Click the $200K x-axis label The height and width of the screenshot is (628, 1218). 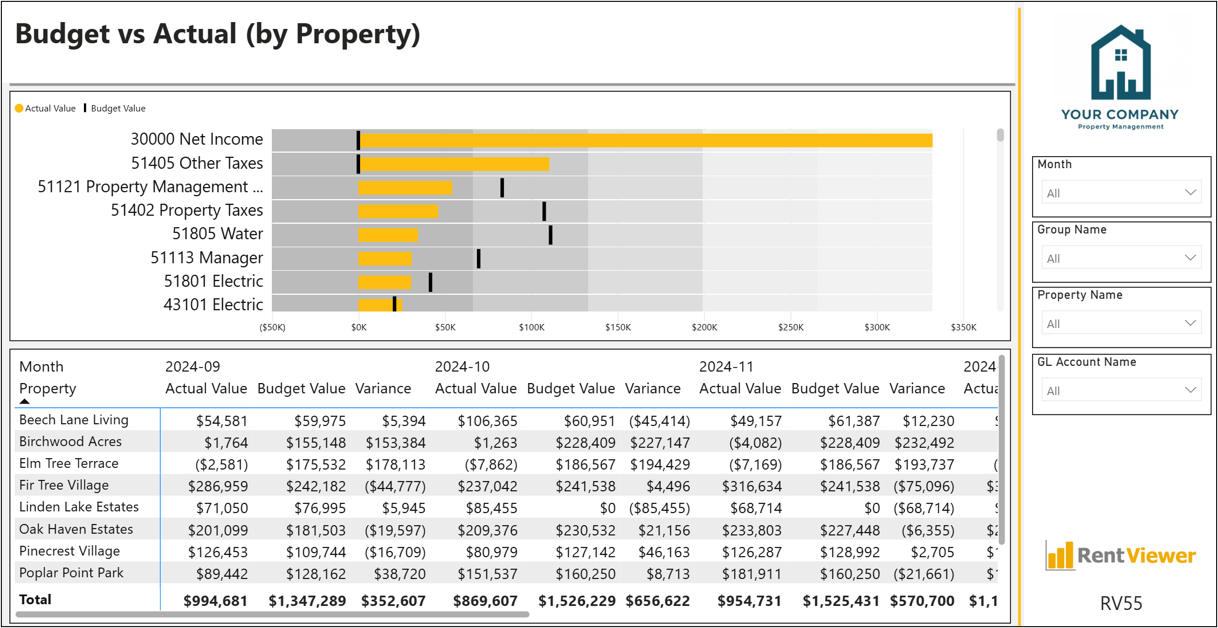click(x=704, y=327)
